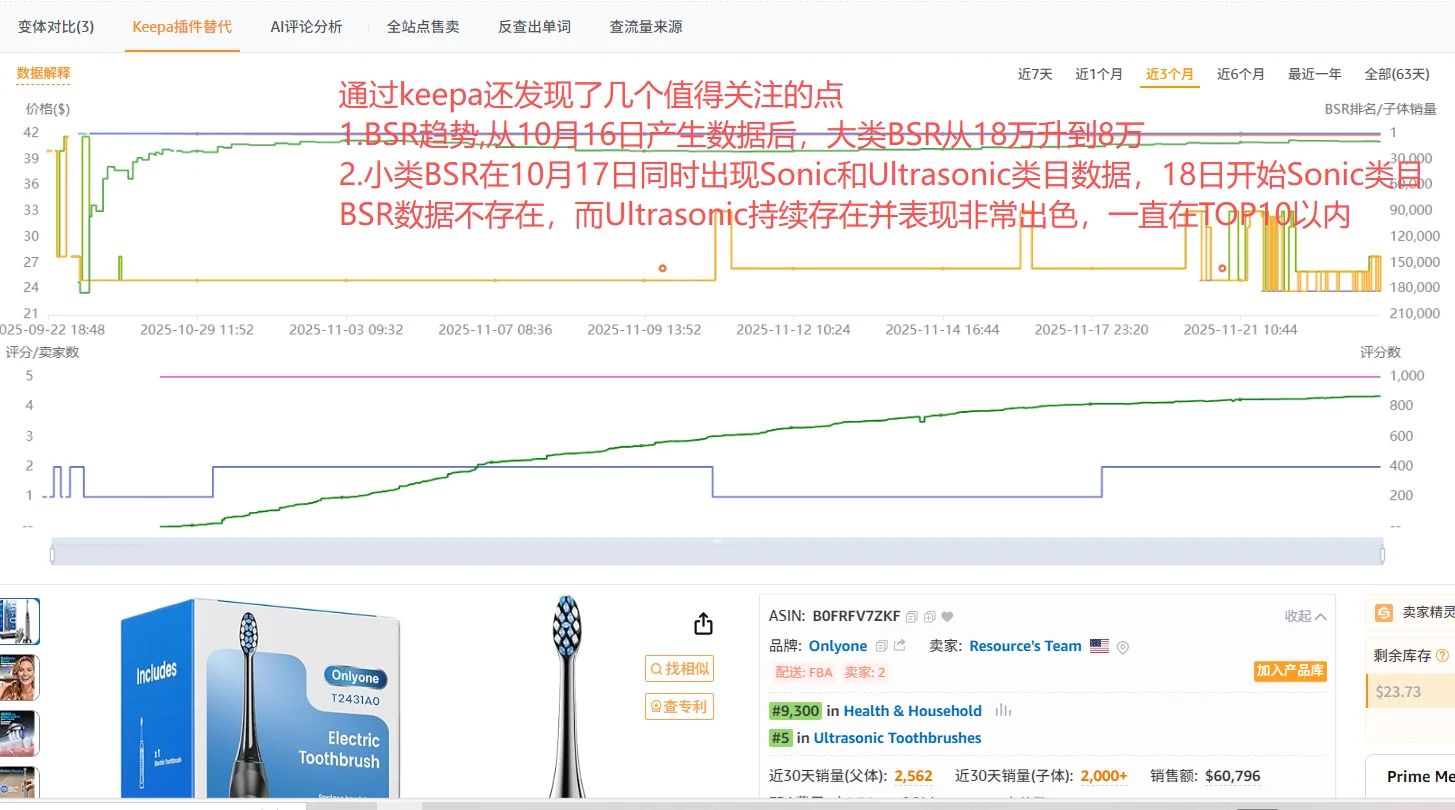Viewport: 1455px width, 810px height.
Task: Copy brand name Onlyone via copy icon
Action: pos(882,646)
